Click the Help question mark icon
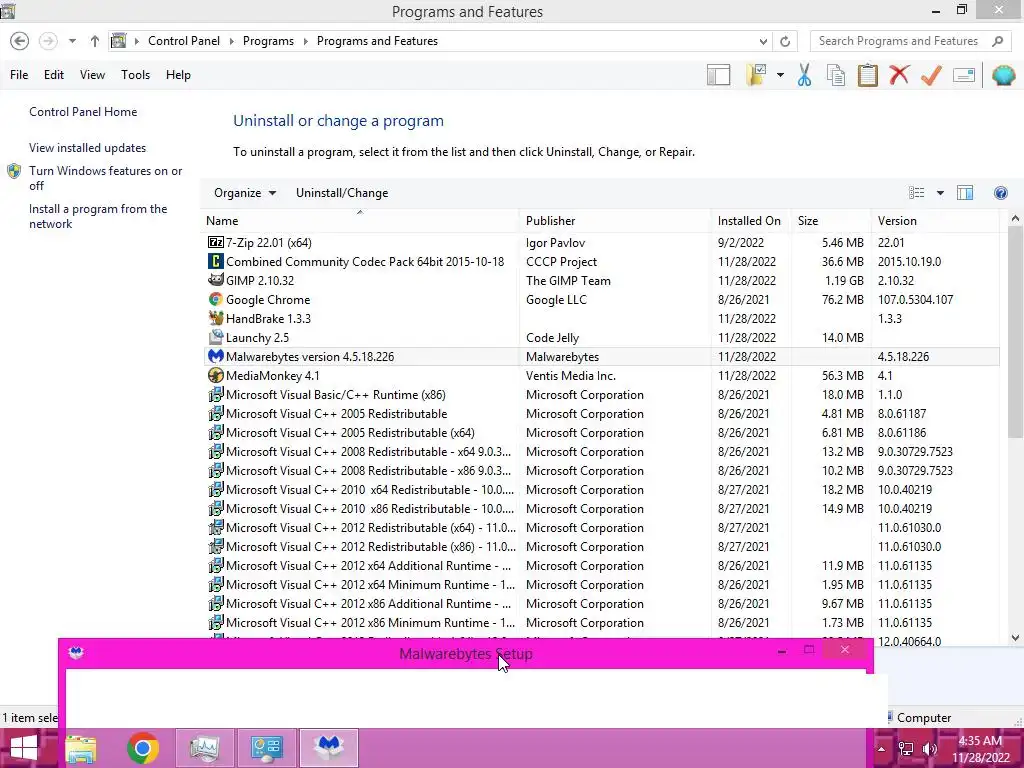Screen dimensions: 1024x768 coord(1000,193)
